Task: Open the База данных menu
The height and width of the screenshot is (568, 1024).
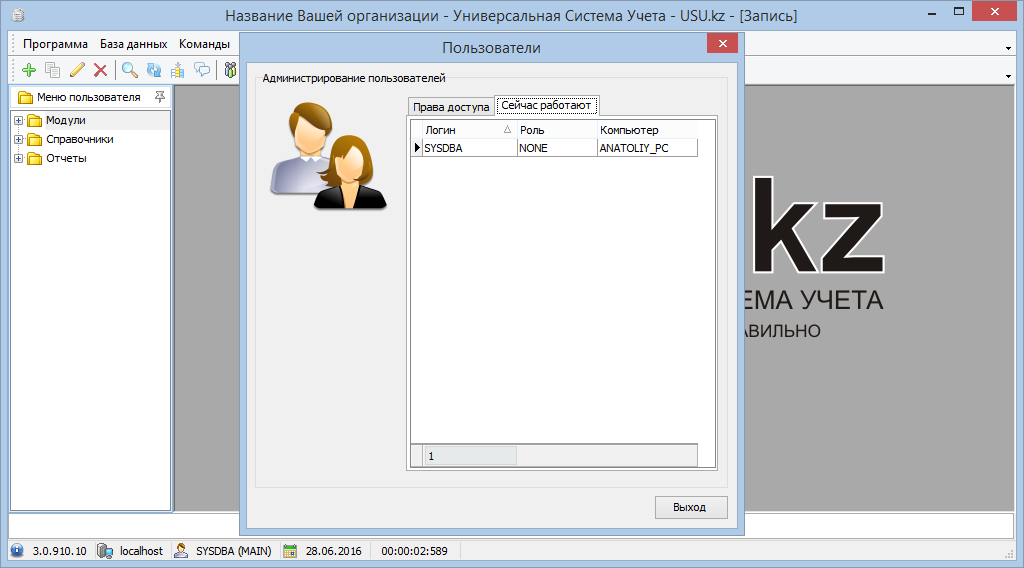Action: (133, 44)
